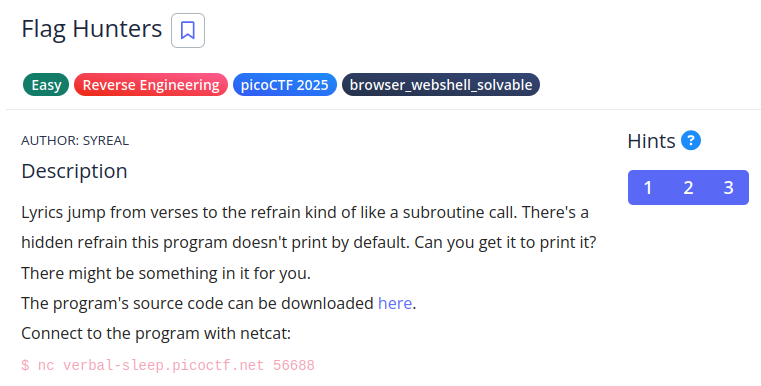The image size is (761, 386).
Task: Filter by Reverse Engineering tag
Action: point(151,85)
